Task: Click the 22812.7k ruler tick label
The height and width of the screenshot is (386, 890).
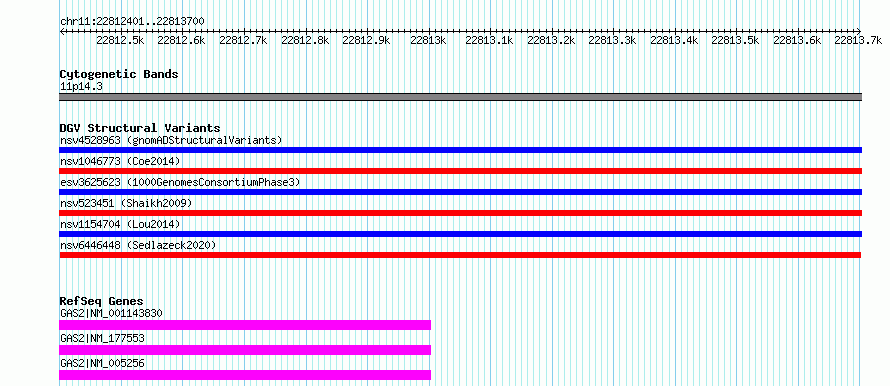Action: 243,40
